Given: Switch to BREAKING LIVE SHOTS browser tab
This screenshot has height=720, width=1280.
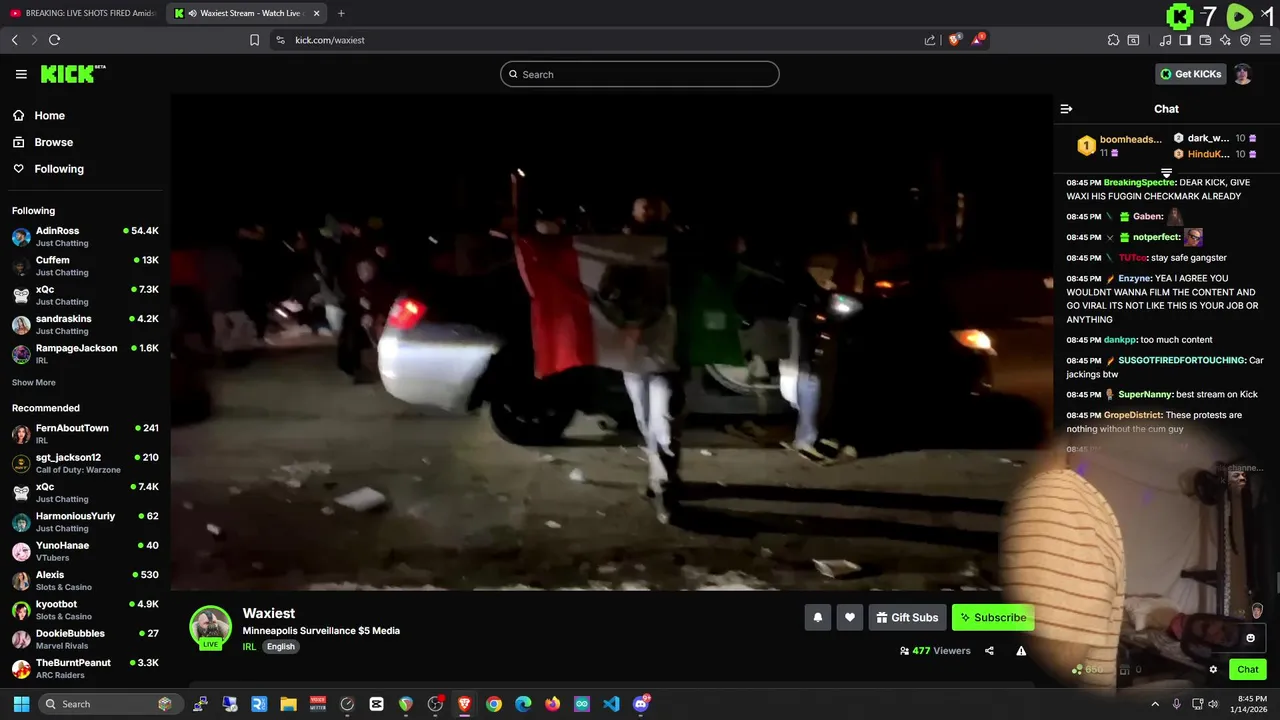Looking at the screenshot, I should (83, 13).
